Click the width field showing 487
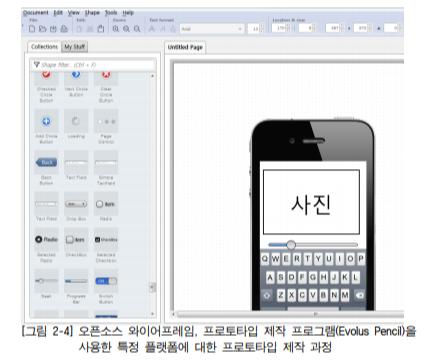 click(335, 28)
